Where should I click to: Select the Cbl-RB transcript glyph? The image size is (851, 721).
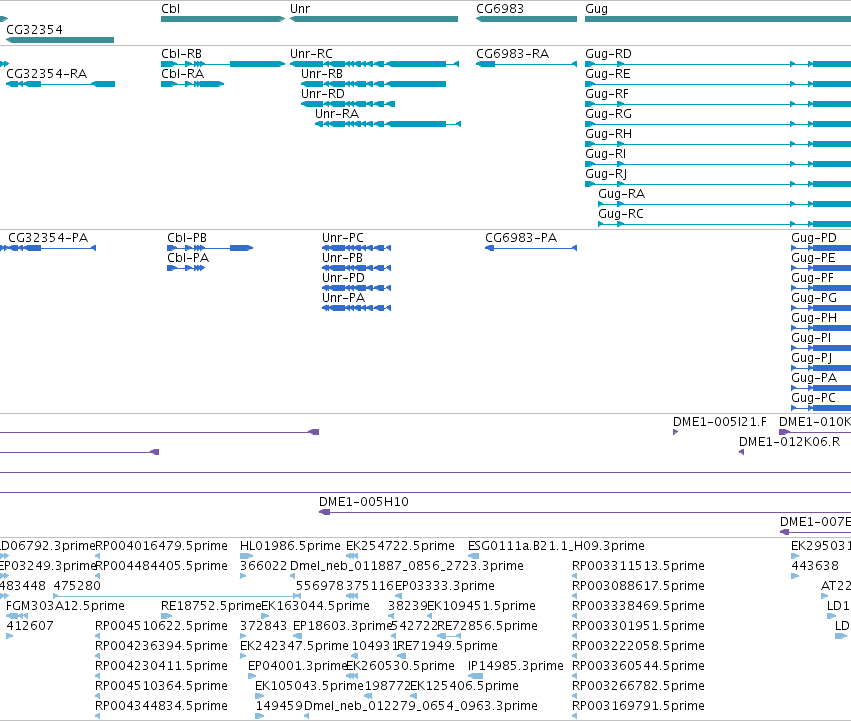pyautogui.click(x=223, y=64)
